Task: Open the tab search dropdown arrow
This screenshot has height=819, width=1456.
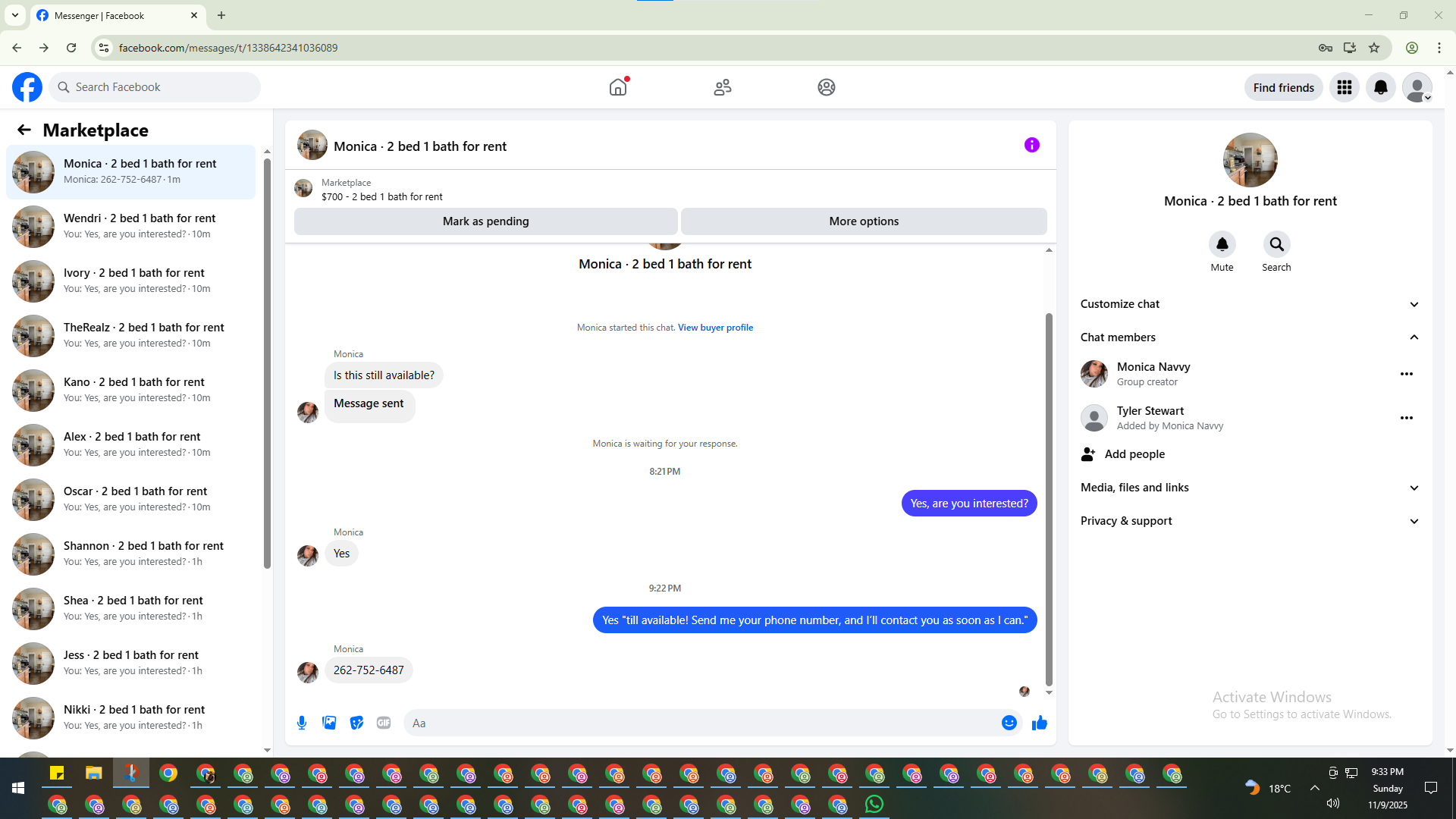Action: (15, 15)
